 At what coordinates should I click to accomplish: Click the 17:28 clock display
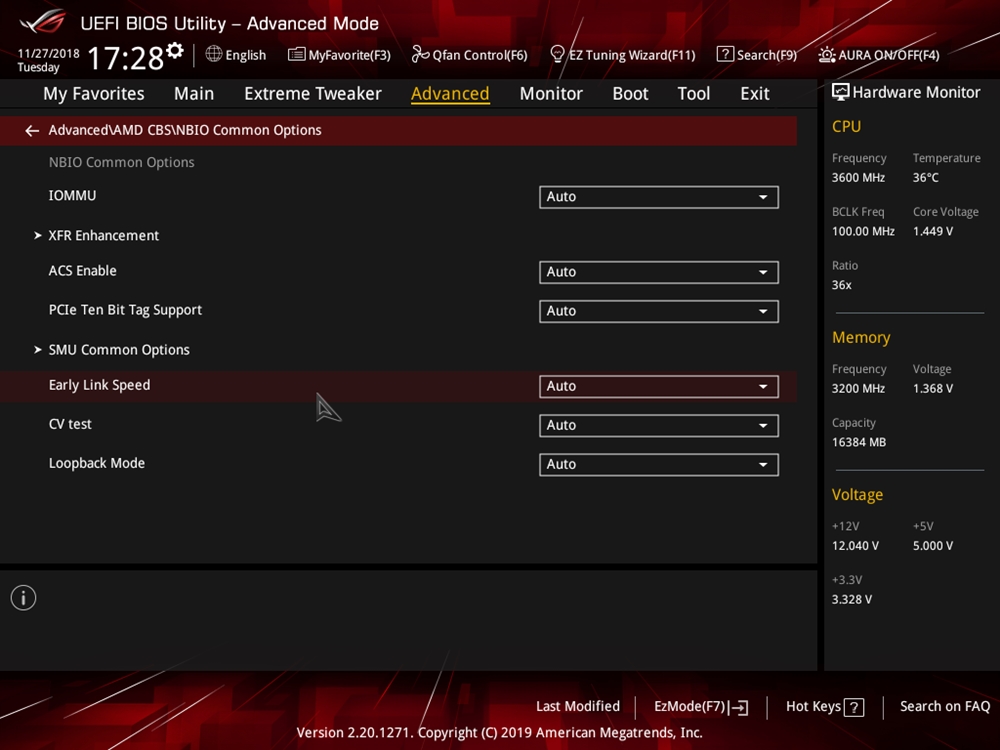[x=126, y=58]
